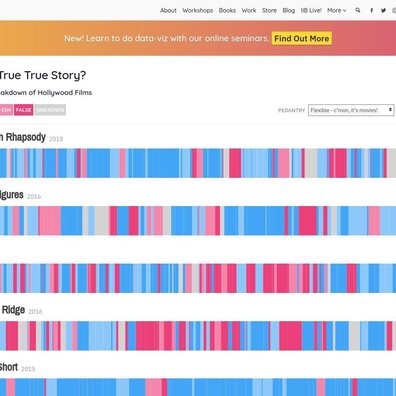Click the grey segment in Bohemian Rhapsody bar
The height and width of the screenshot is (396, 396).
pyautogui.click(x=311, y=163)
